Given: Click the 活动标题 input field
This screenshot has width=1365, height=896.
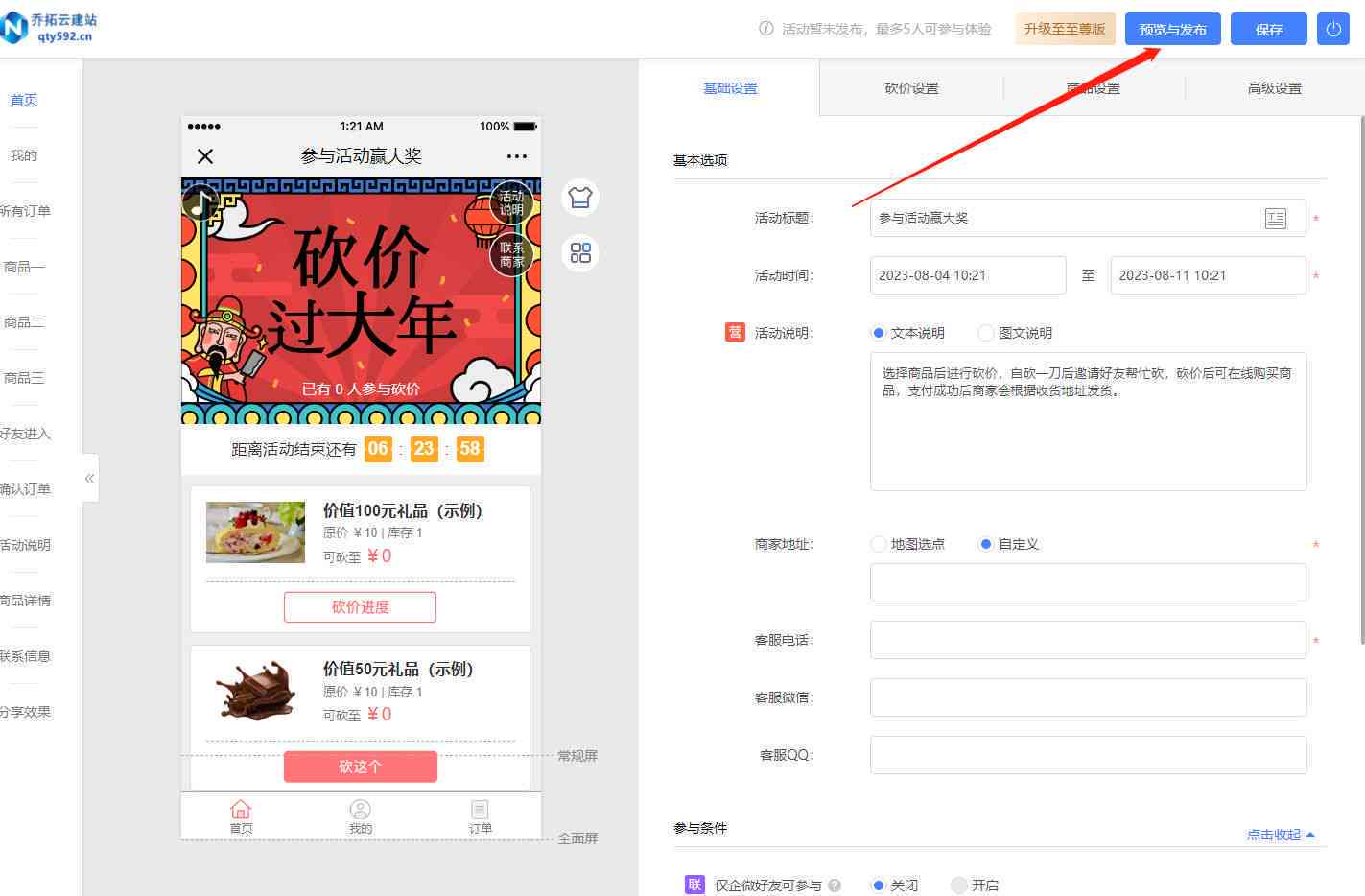Looking at the screenshot, I should [1088, 218].
